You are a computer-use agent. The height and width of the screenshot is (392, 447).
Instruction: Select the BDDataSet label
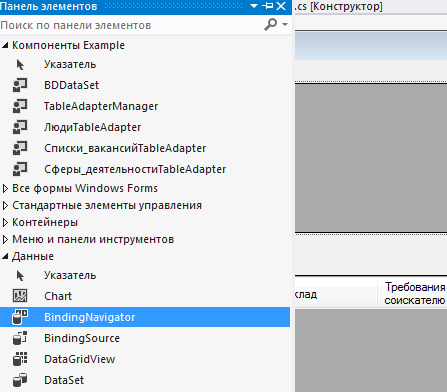tap(72, 85)
